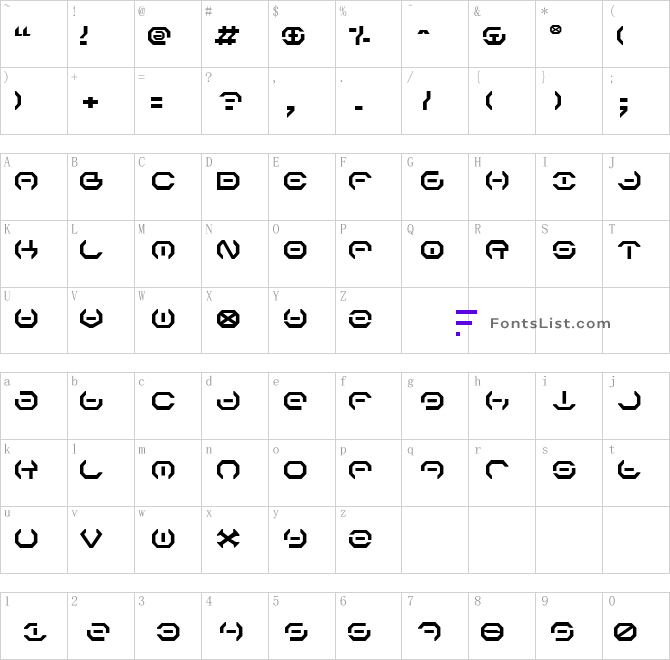
Task: Select the uppercase X glyph
Action: click(228, 319)
